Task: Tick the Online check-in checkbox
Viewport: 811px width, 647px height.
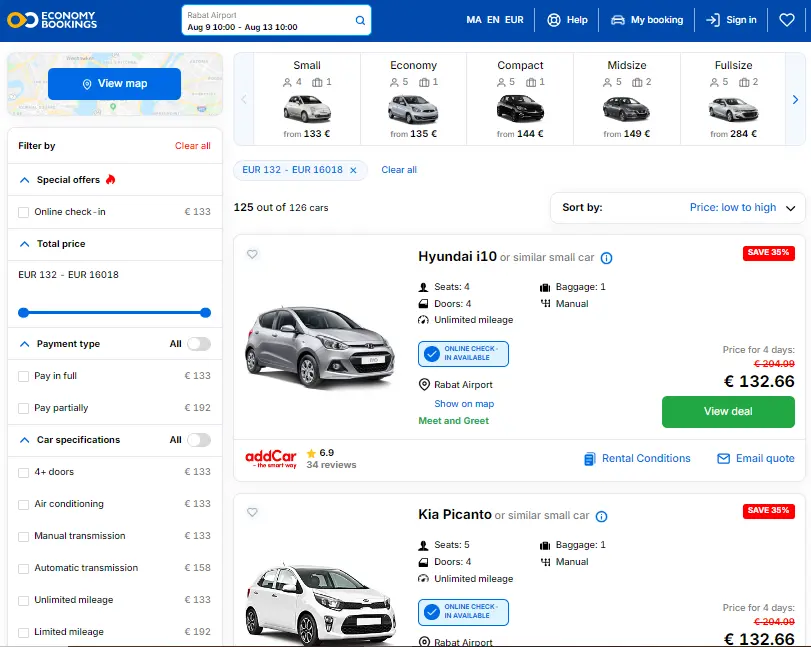Action: pos(23,212)
